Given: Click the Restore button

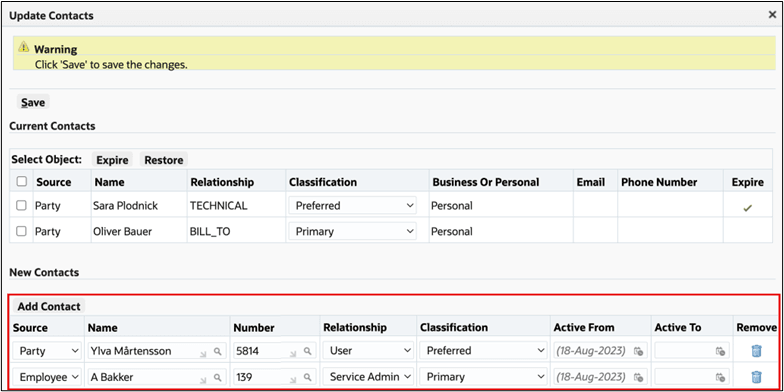Looking at the screenshot, I should pos(164,160).
